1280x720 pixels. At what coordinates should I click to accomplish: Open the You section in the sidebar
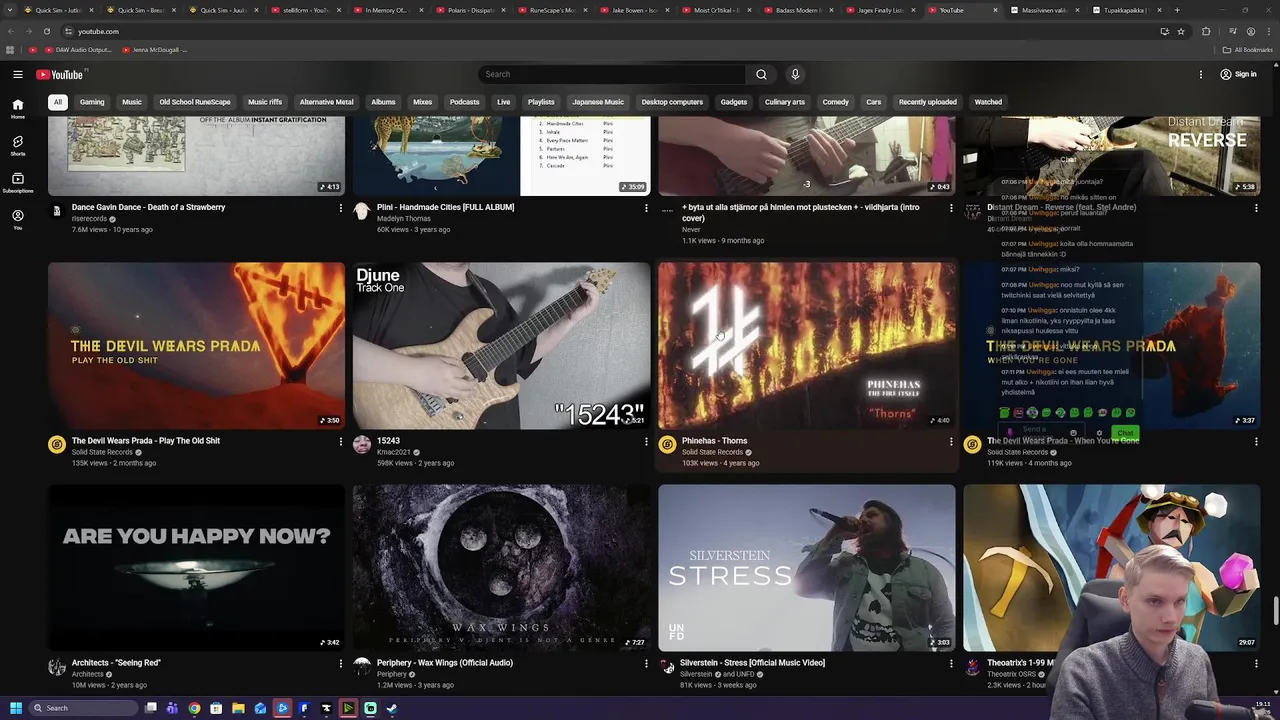click(x=17, y=220)
